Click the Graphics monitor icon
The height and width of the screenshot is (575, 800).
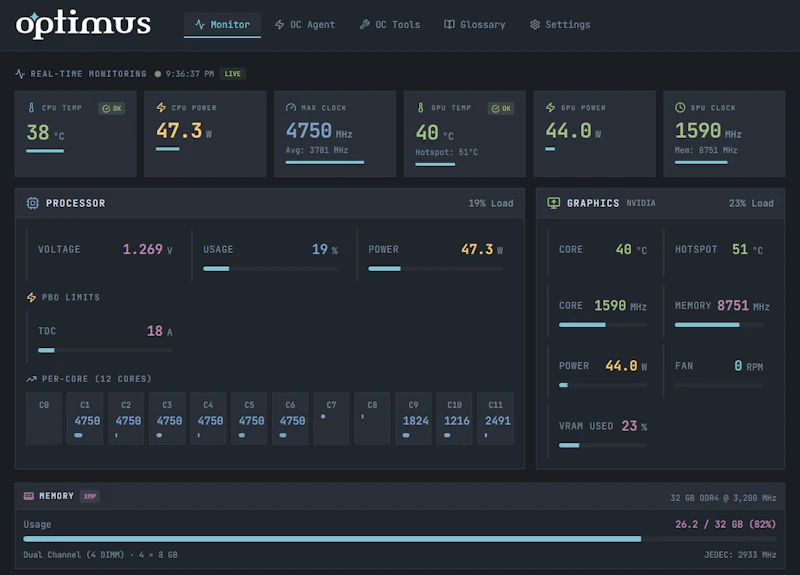[x=554, y=203]
